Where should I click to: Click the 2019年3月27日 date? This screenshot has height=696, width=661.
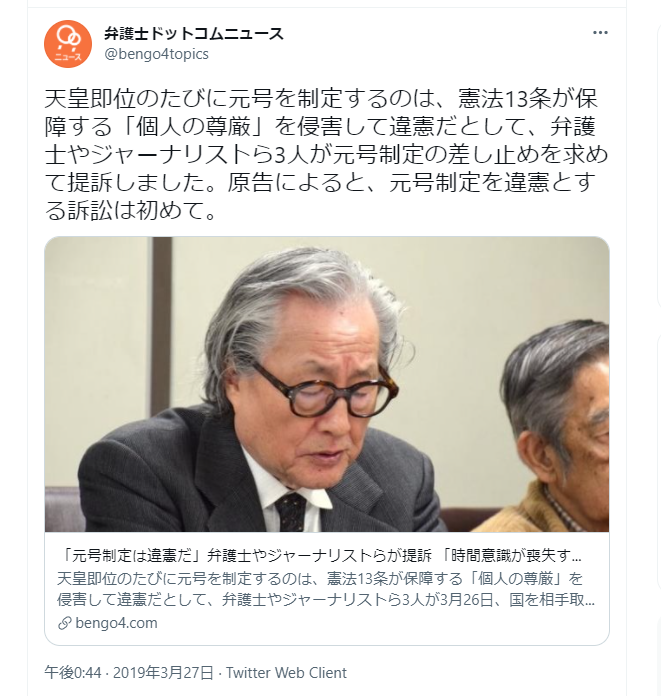pos(163,673)
